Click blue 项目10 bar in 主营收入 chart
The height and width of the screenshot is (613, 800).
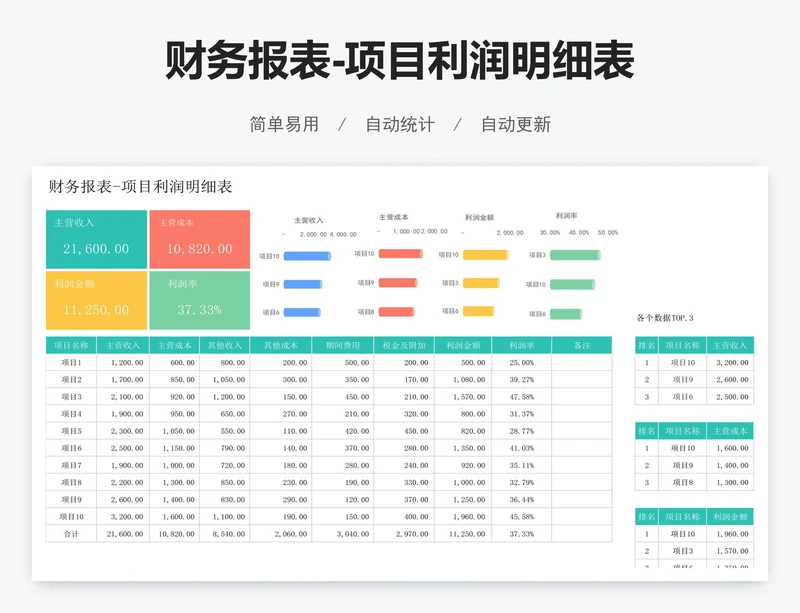coord(307,256)
